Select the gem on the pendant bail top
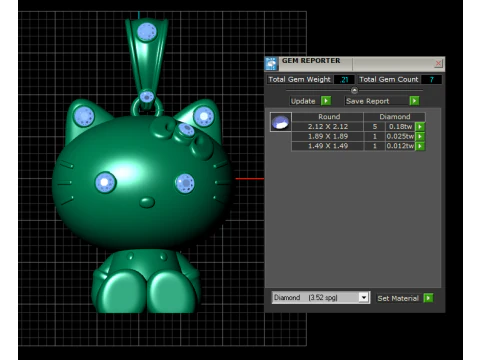The width and height of the screenshot is (480, 360). coord(147,32)
